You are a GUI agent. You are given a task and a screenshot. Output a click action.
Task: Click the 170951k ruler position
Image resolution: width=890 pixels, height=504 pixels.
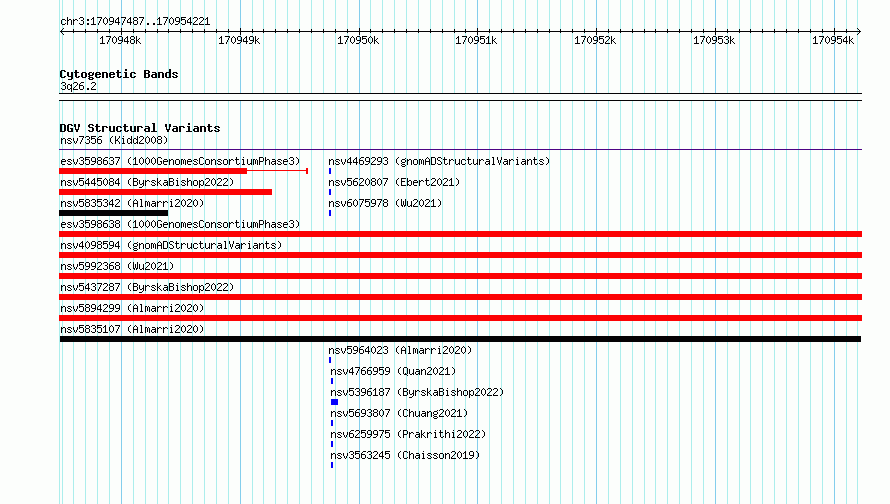point(476,40)
